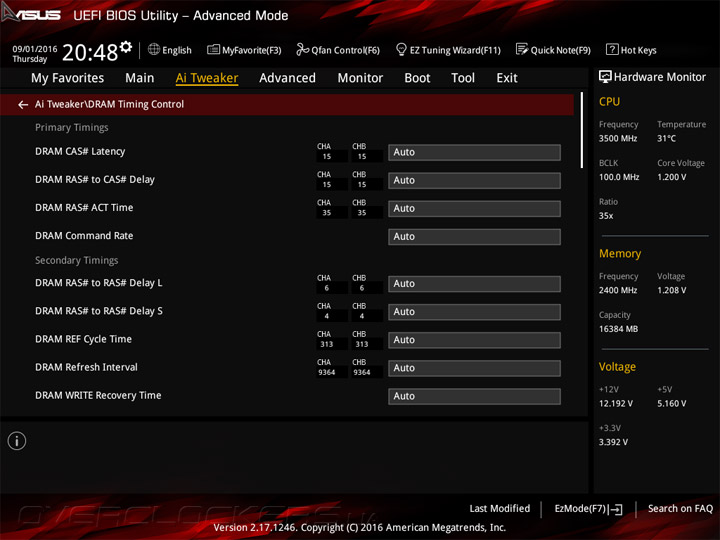Screen dimensions: 720x540
Task: Click the EZ Tuning Wizard bulb icon
Action: 401,49
